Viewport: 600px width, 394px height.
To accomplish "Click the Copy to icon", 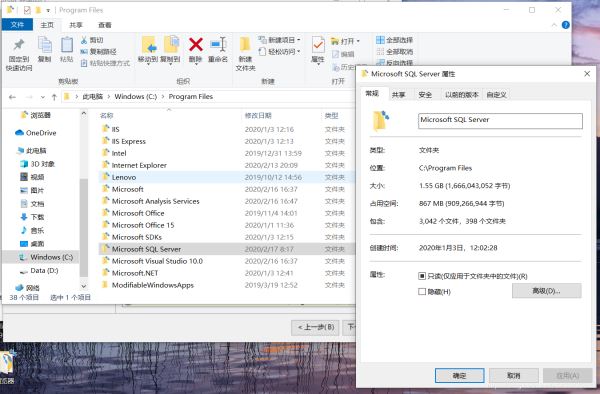I will tap(171, 45).
